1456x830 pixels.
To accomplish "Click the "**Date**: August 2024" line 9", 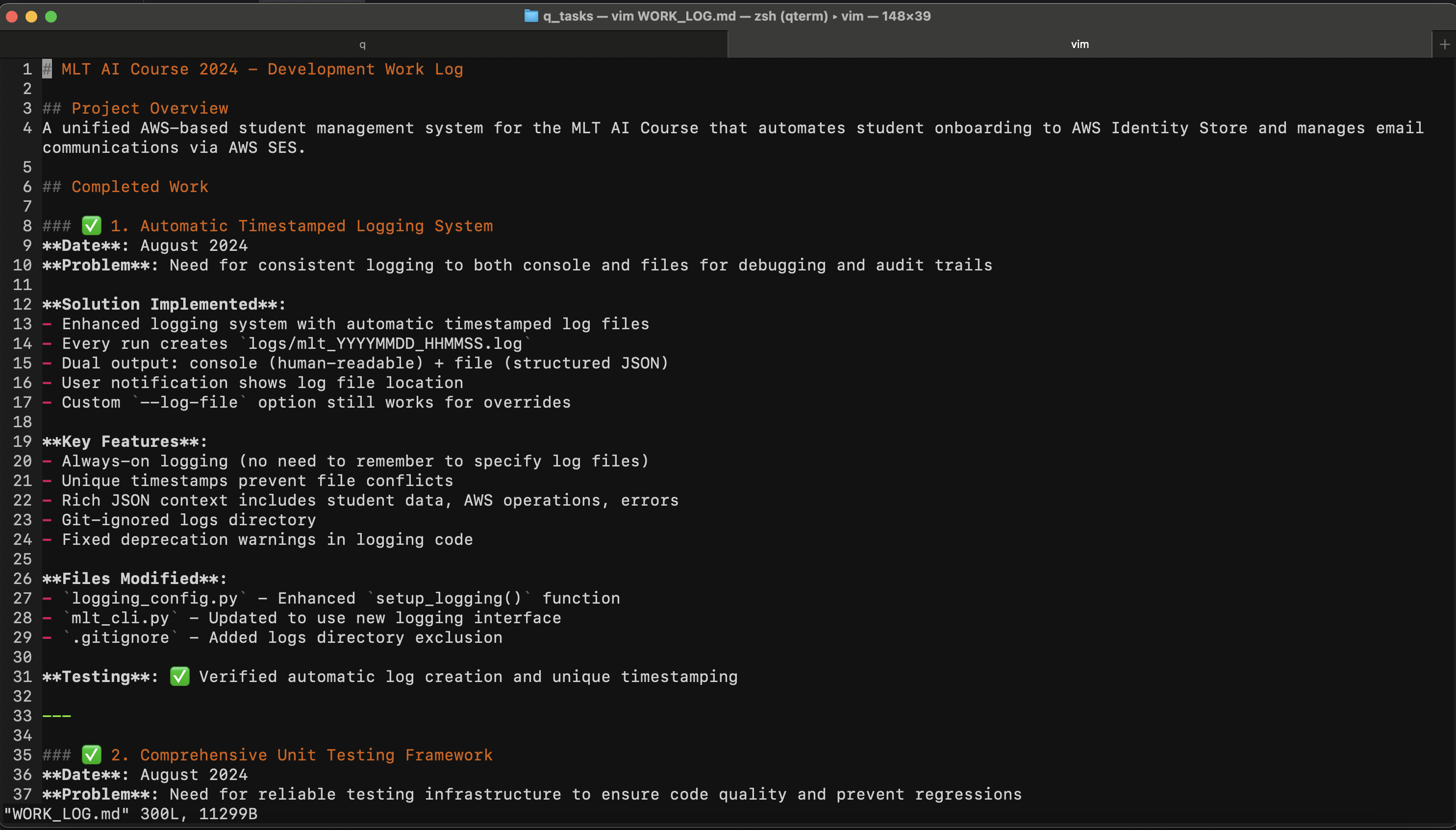I will [145, 245].
